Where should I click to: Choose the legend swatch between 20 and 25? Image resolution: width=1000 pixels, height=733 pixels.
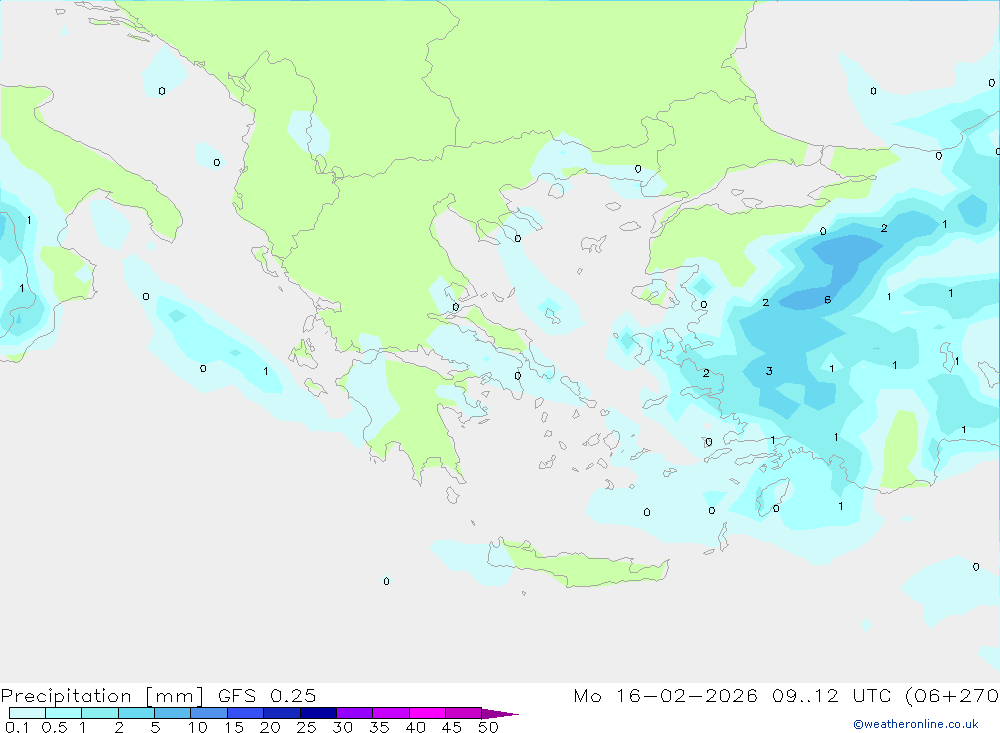pyautogui.click(x=282, y=713)
